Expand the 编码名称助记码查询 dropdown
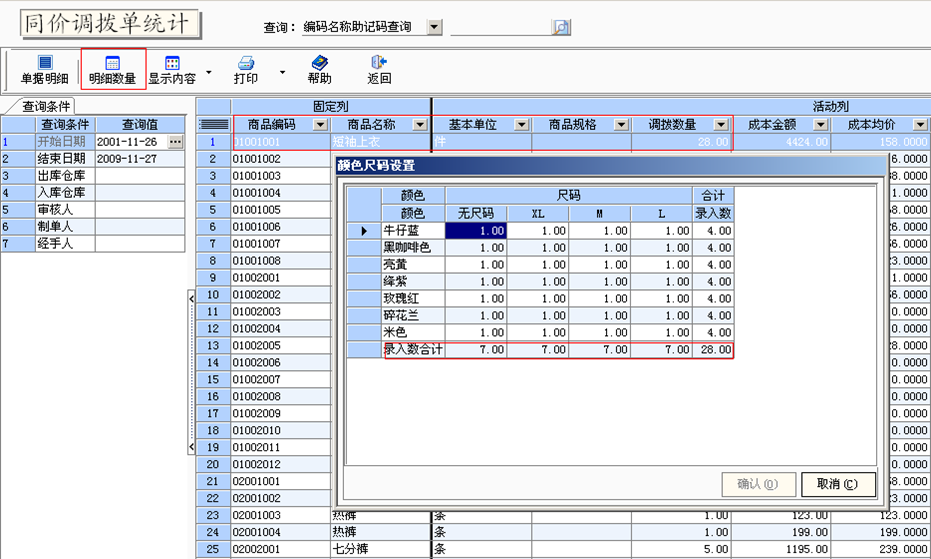This screenshot has width=931, height=559. click(434, 27)
